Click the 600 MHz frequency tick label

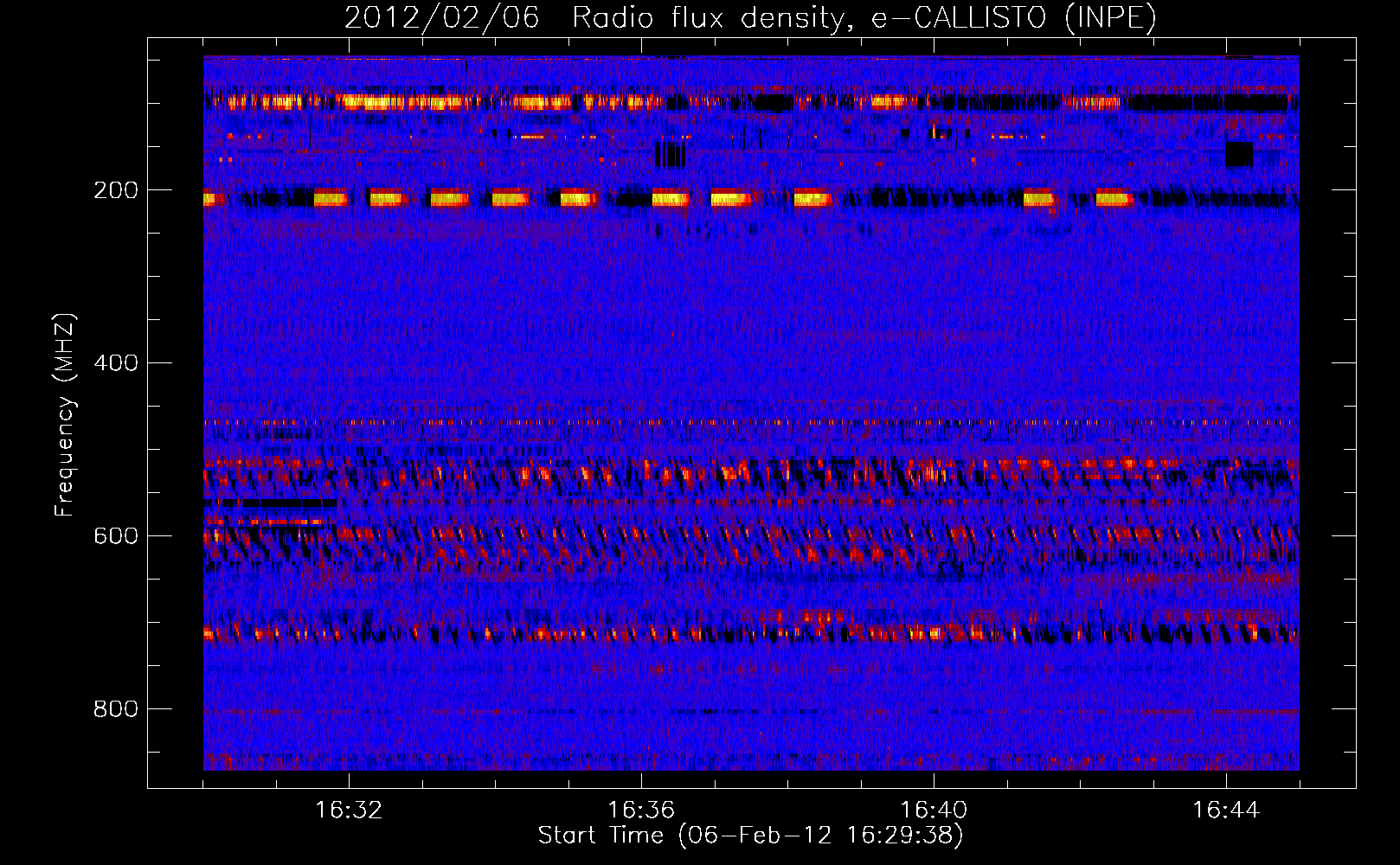pyautogui.click(x=116, y=535)
